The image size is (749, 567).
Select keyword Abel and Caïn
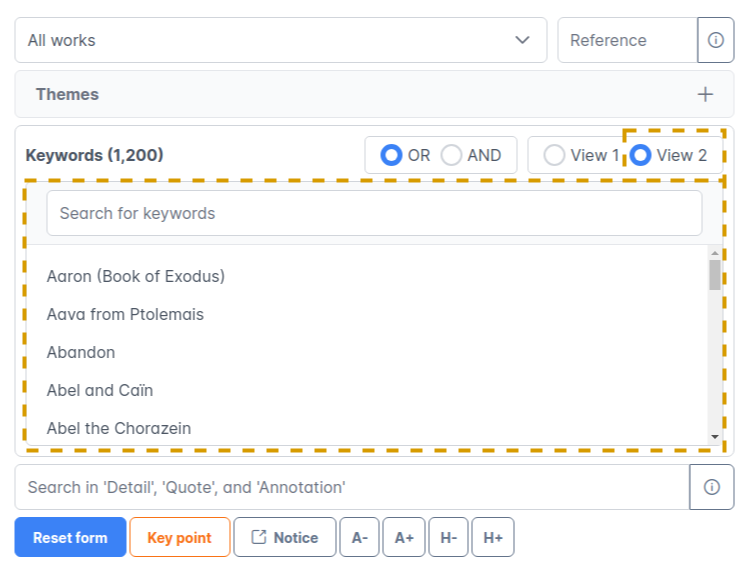pyautogui.click(x=100, y=390)
